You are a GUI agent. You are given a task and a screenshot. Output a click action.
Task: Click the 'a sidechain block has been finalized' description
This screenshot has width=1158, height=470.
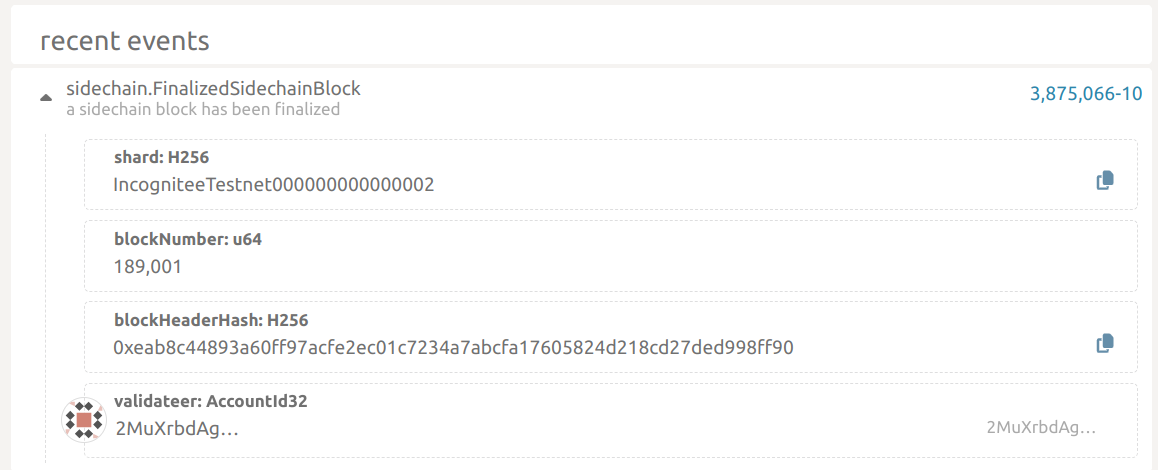point(203,110)
